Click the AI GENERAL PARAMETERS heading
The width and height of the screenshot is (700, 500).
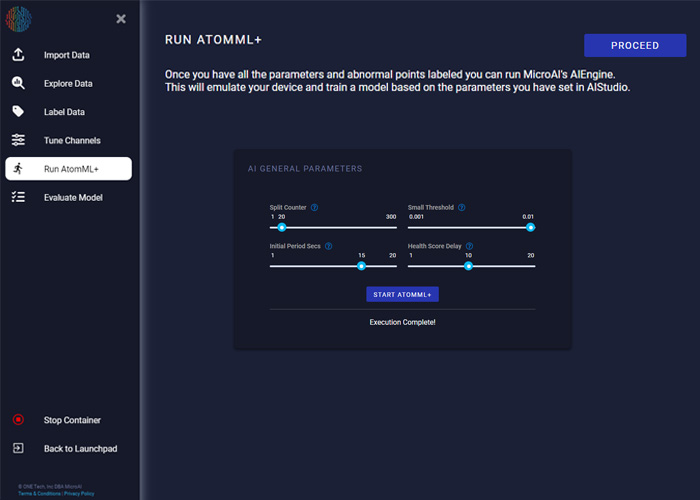305,168
